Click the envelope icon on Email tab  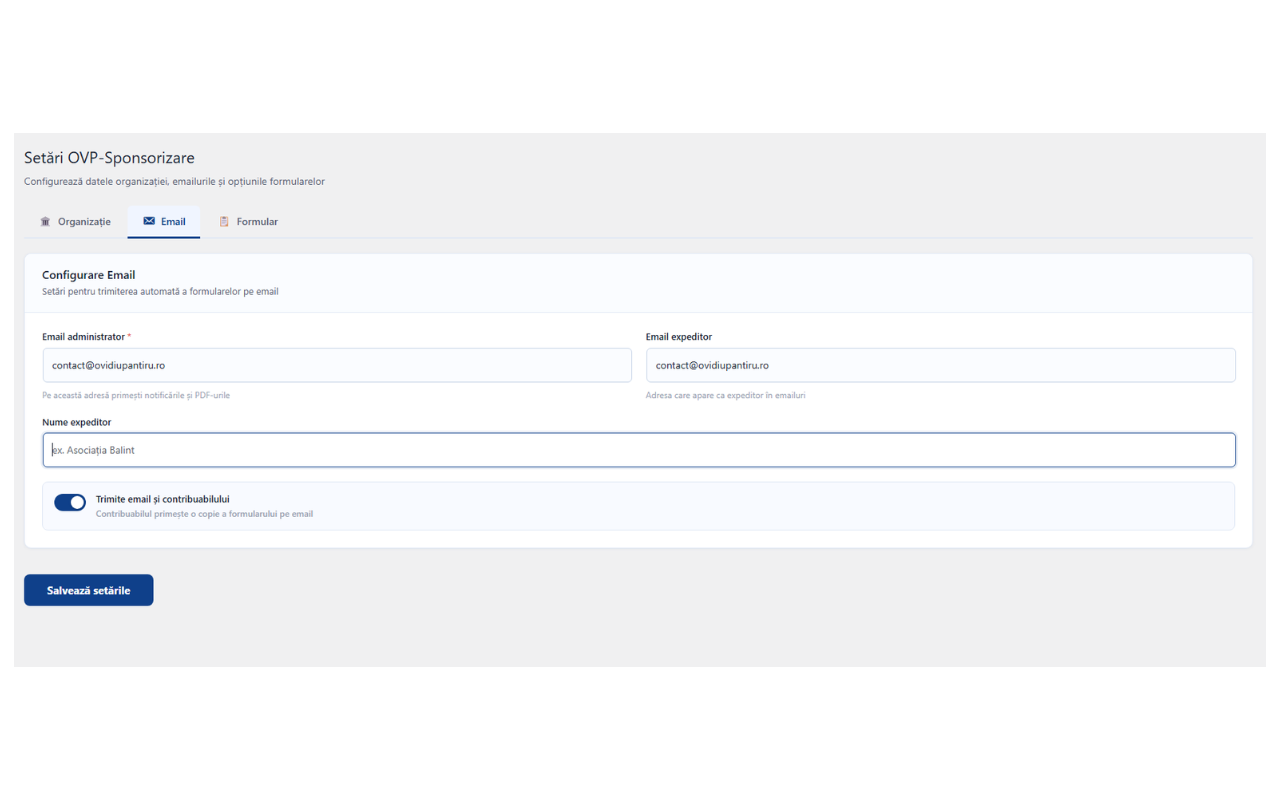coord(149,222)
